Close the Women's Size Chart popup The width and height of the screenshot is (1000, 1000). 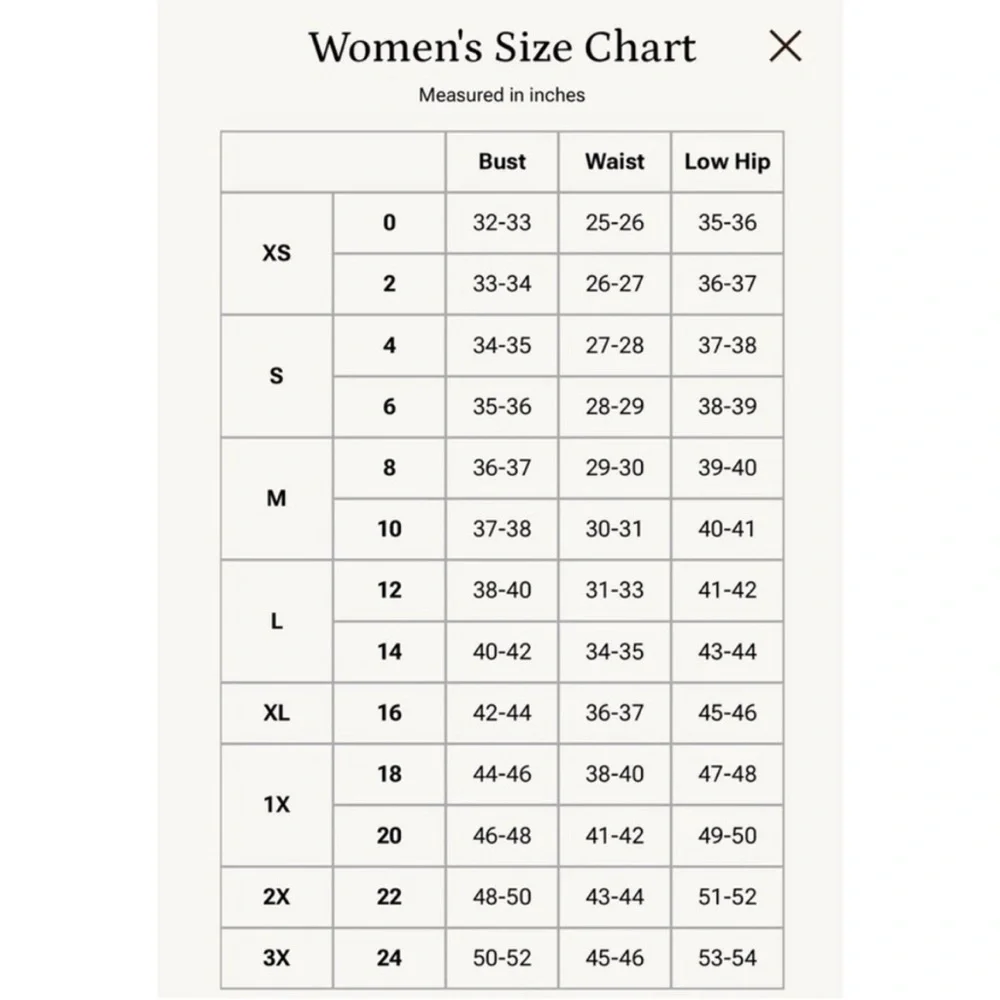785,46
